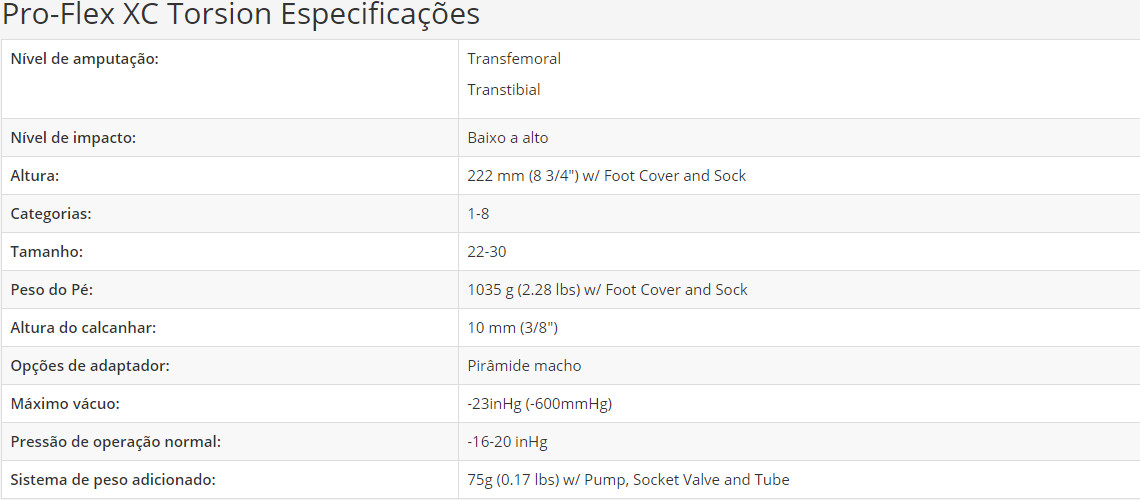Click the Categorias label

click(x=50, y=214)
